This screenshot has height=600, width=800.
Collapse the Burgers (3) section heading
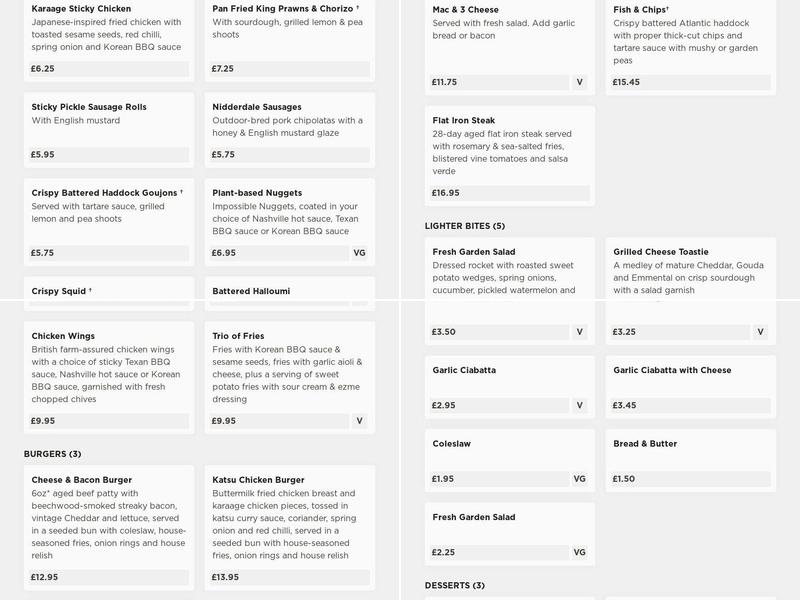coord(53,454)
